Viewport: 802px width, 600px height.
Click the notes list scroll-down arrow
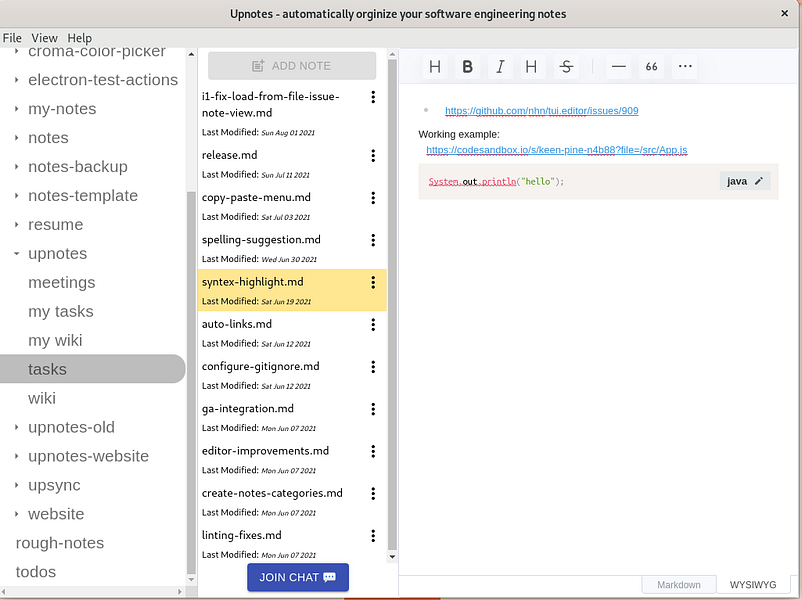pyautogui.click(x=392, y=557)
